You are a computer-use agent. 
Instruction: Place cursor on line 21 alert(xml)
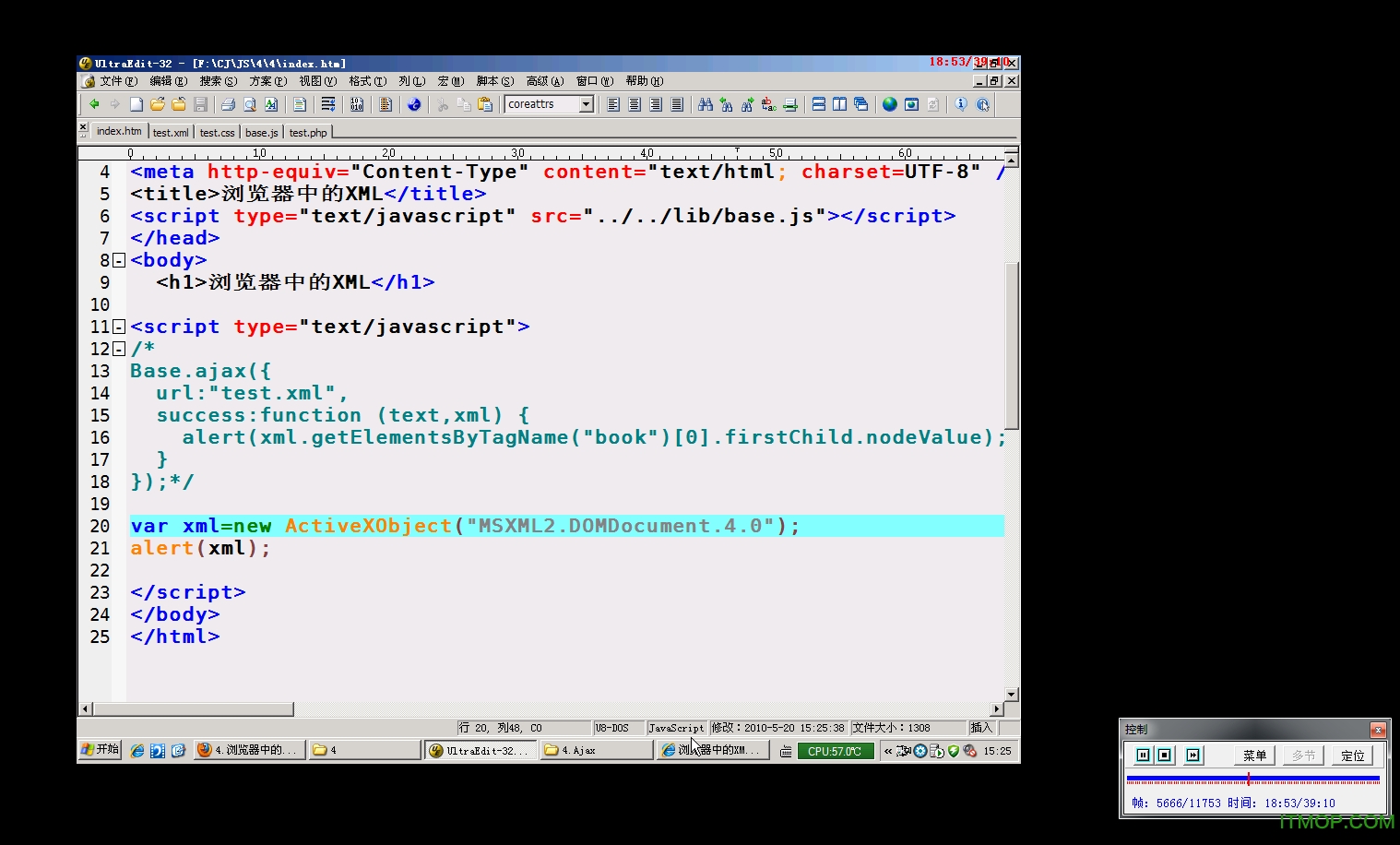click(x=200, y=548)
